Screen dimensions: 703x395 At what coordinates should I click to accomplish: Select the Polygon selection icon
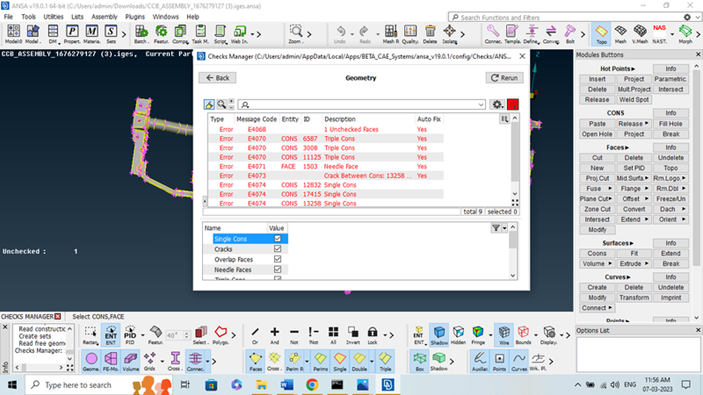click(x=221, y=335)
